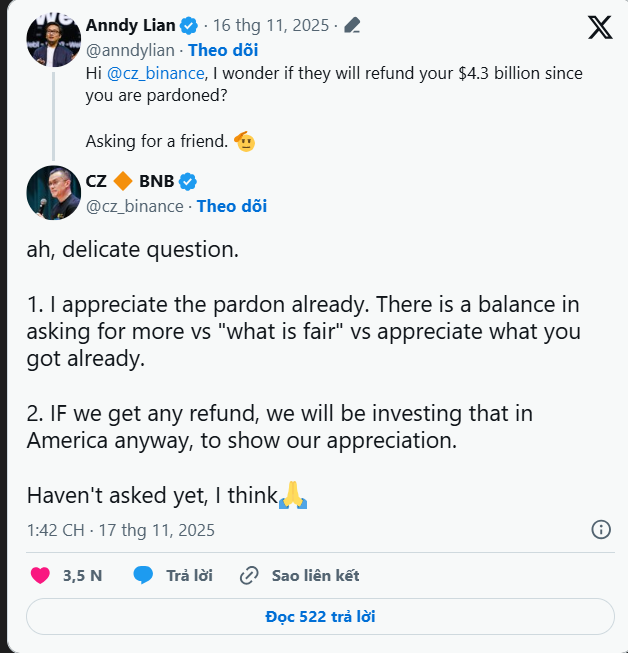Open Đọc 522 trả lời replies button
This screenshot has width=628, height=653.
320,616
